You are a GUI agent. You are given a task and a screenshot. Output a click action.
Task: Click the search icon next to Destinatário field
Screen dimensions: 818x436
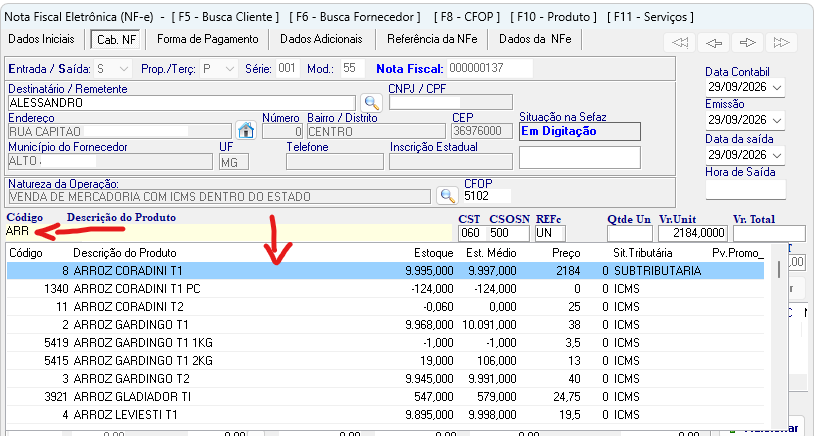(371, 102)
